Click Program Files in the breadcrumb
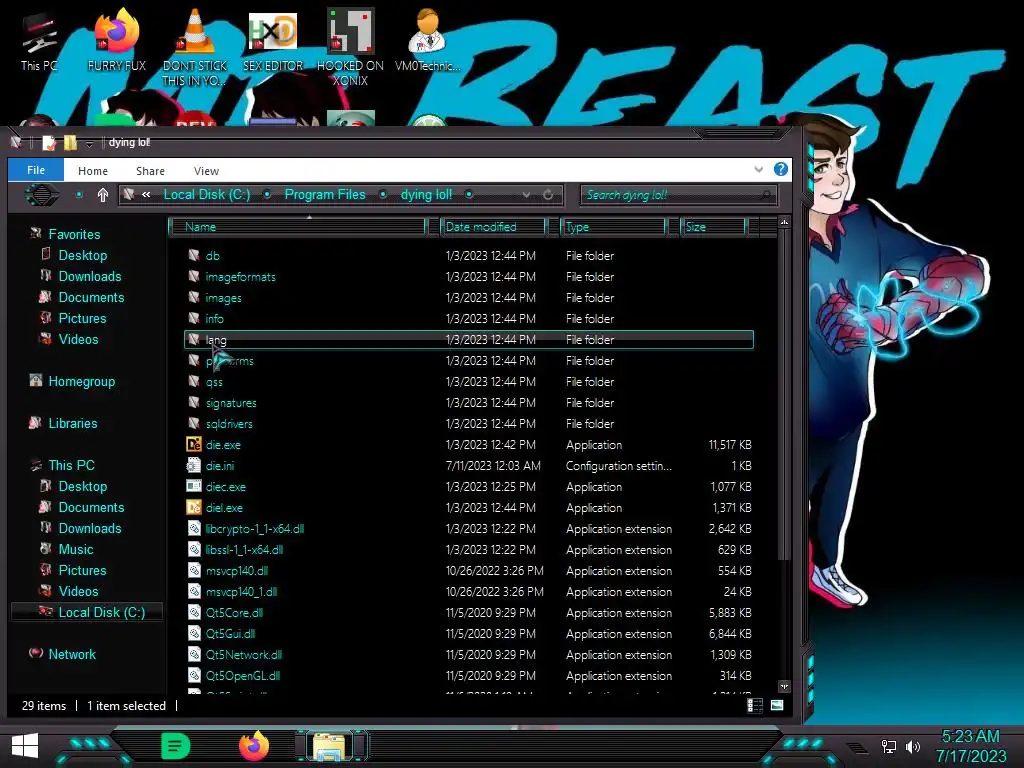Viewport: 1024px width, 768px height. coord(325,195)
